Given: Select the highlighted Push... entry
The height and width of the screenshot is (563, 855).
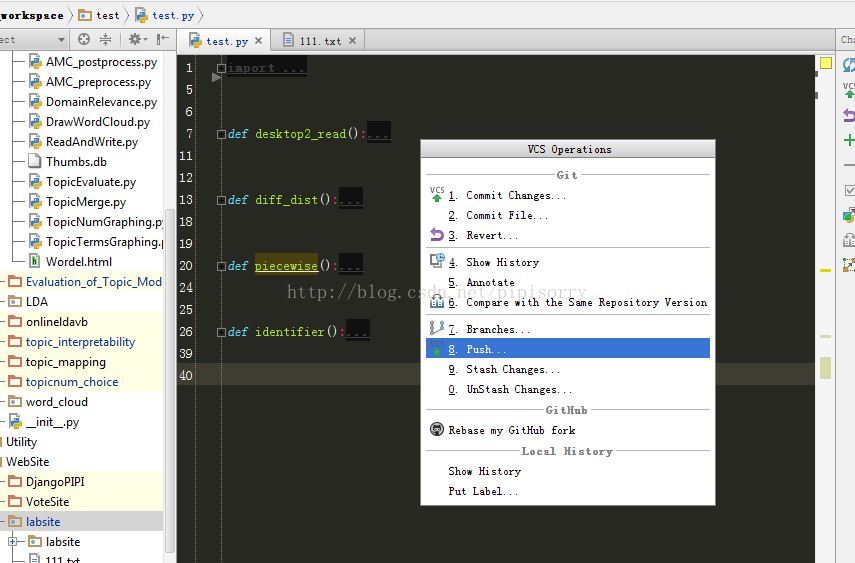Looking at the screenshot, I should pyautogui.click(x=568, y=348).
